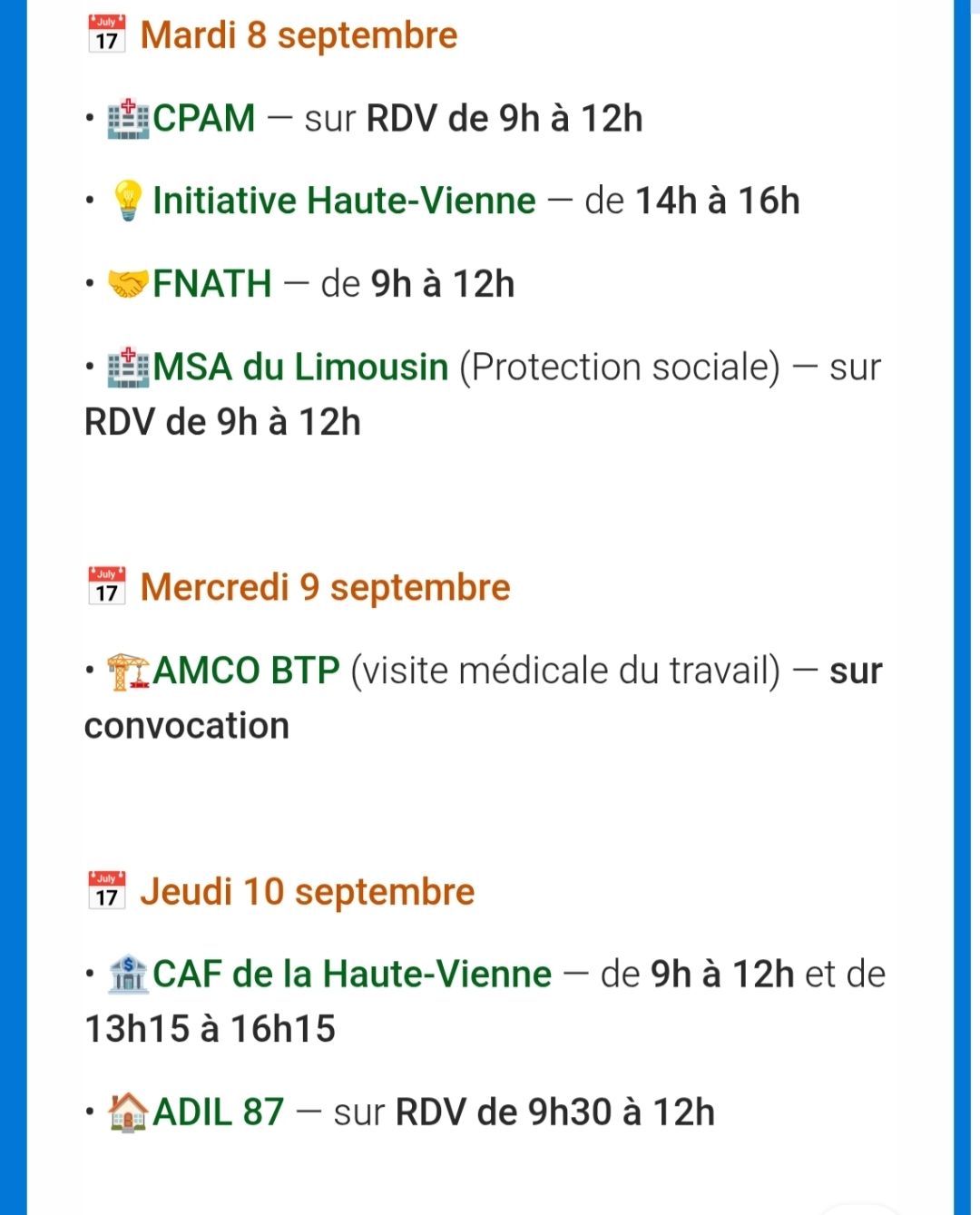Open CAF de la Haute-Vienne entry
The width and height of the screenshot is (980, 1215).
pyautogui.click(x=352, y=975)
